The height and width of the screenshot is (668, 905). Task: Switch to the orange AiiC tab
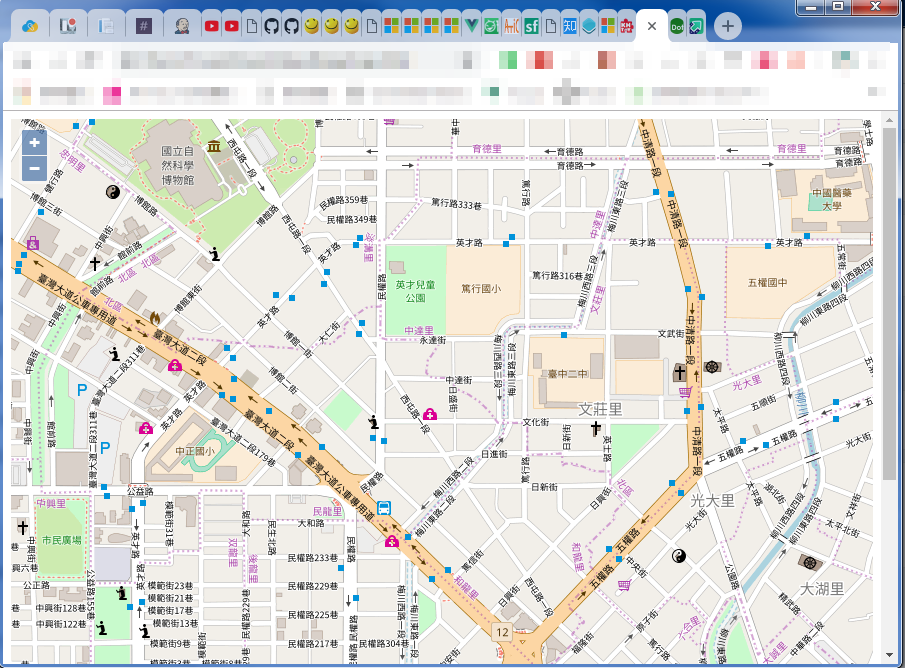click(x=511, y=26)
